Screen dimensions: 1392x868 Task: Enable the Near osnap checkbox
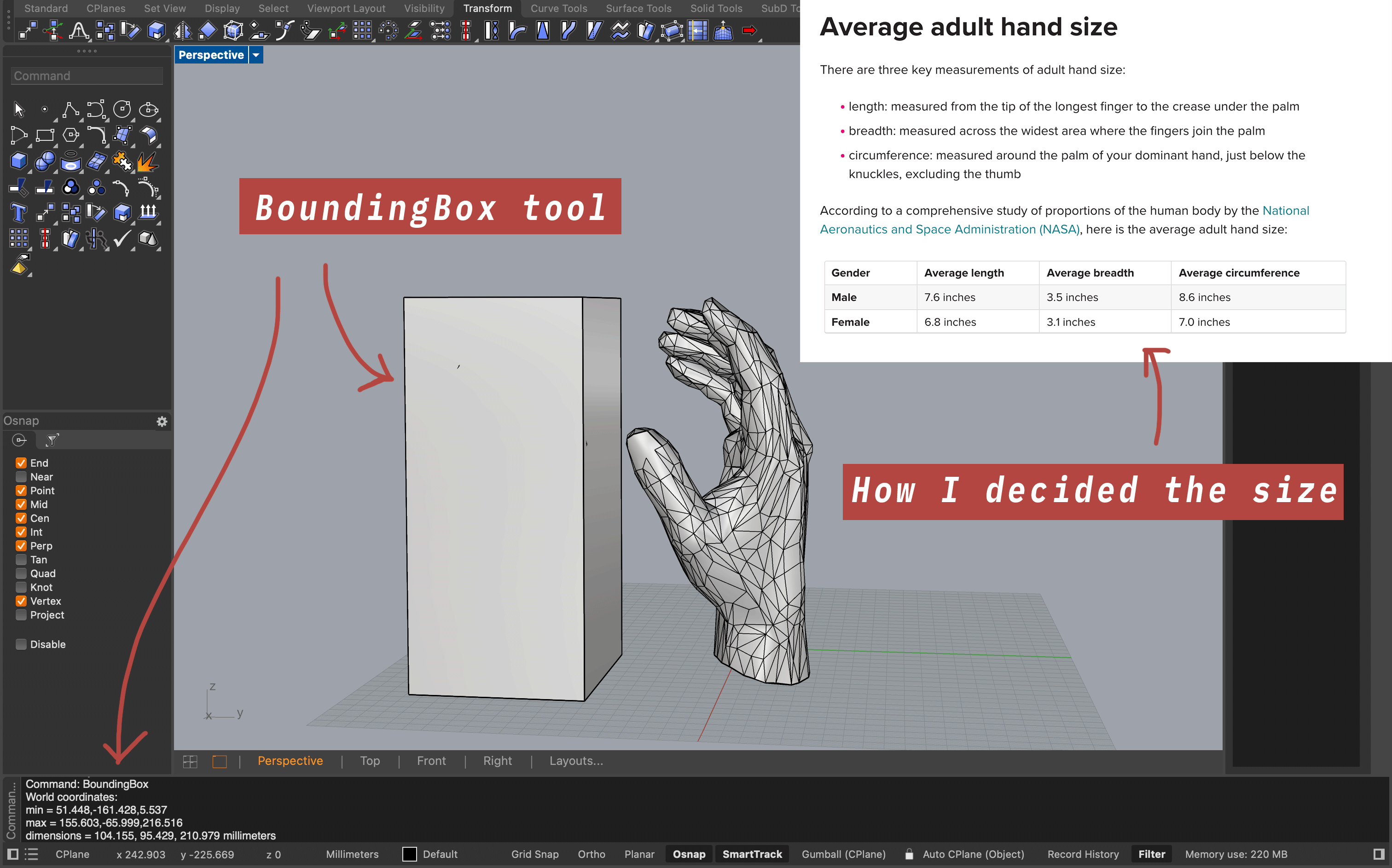pyautogui.click(x=21, y=476)
